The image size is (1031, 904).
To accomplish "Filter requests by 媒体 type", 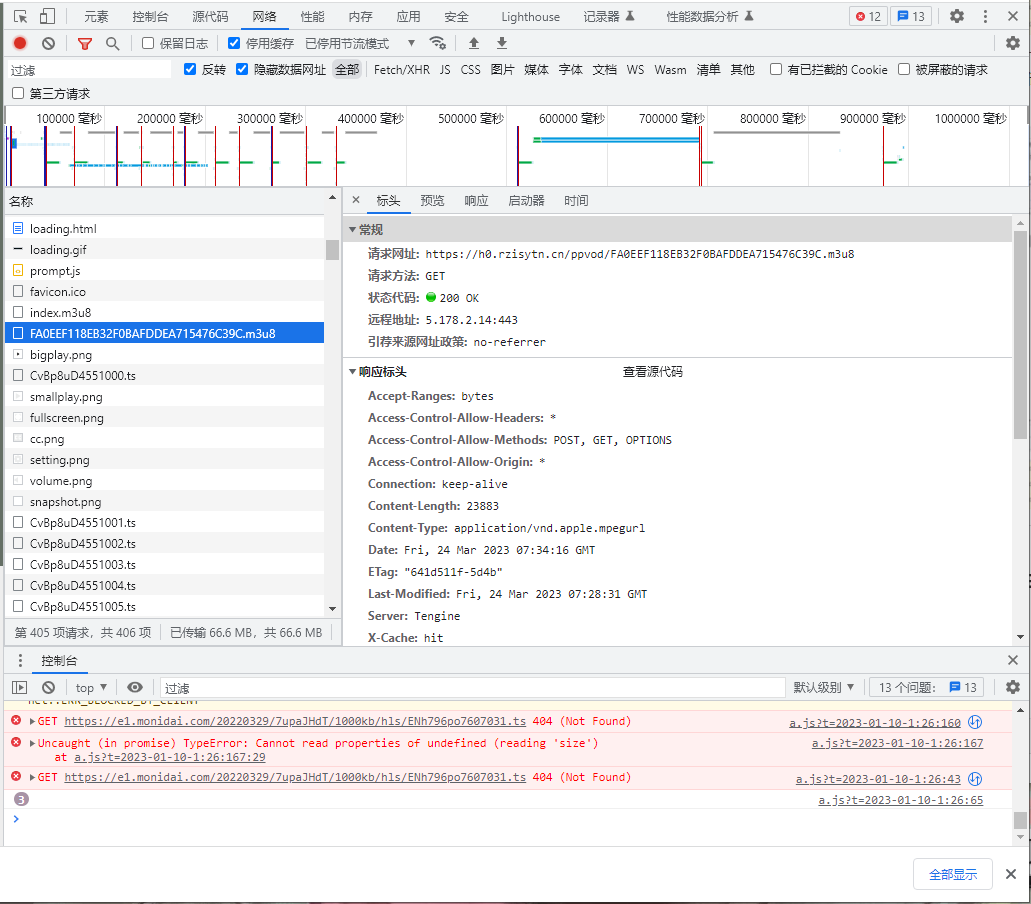I will coord(537,70).
